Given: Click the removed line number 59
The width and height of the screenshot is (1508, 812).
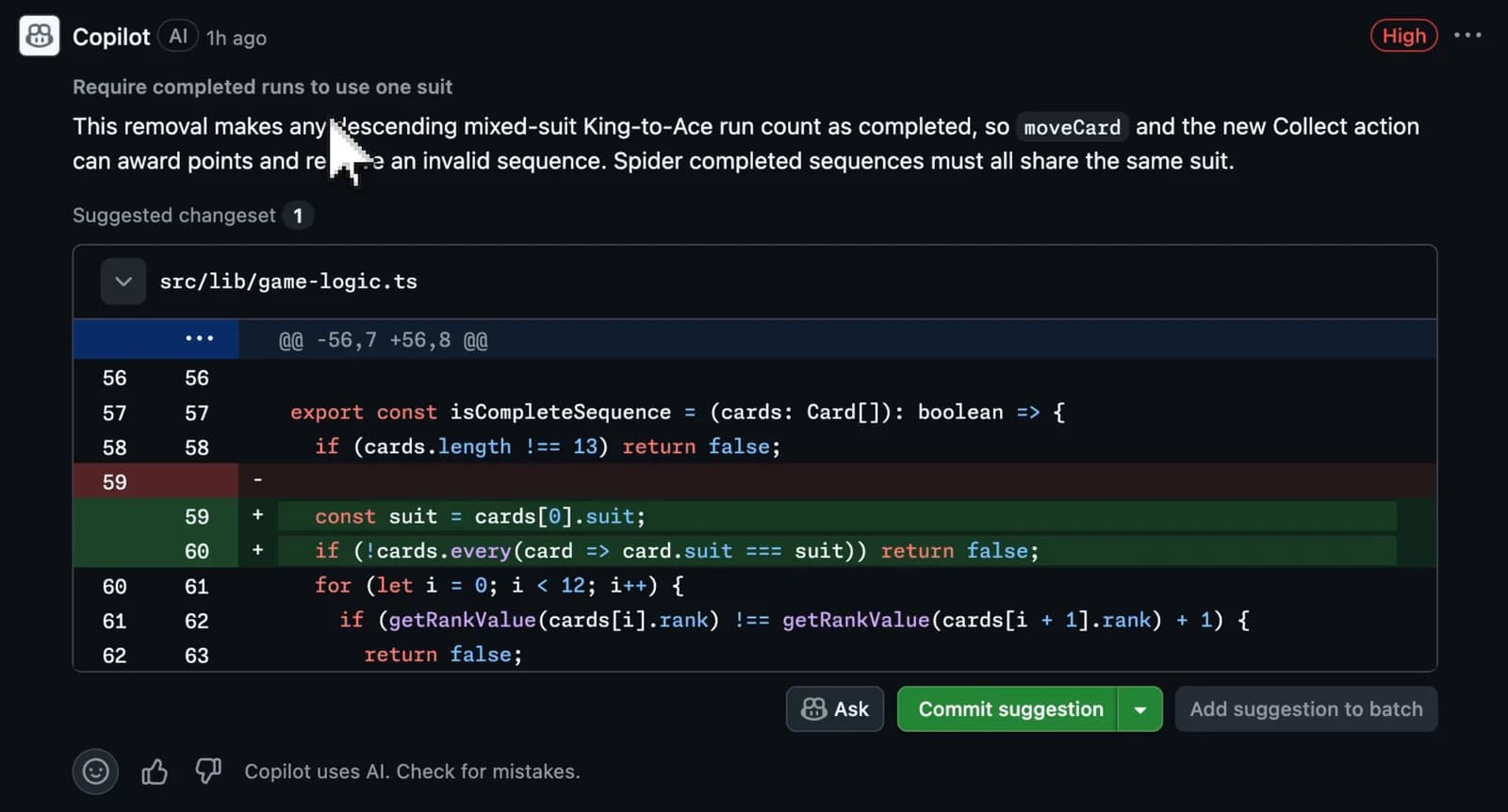Looking at the screenshot, I should [114, 482].
